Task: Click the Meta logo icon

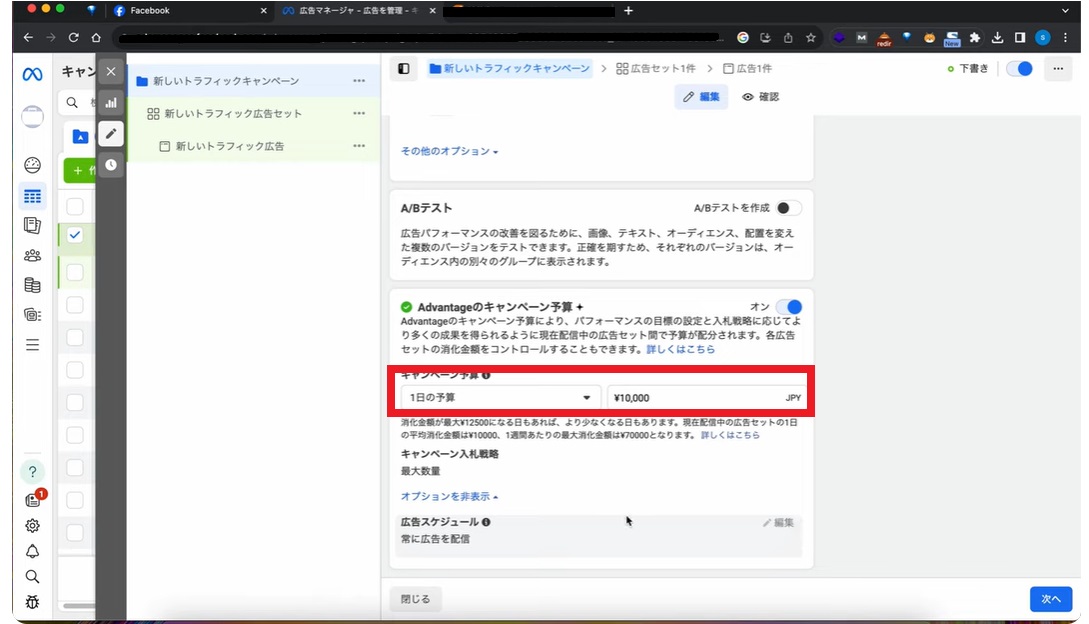Action: (x=32, y=74)
